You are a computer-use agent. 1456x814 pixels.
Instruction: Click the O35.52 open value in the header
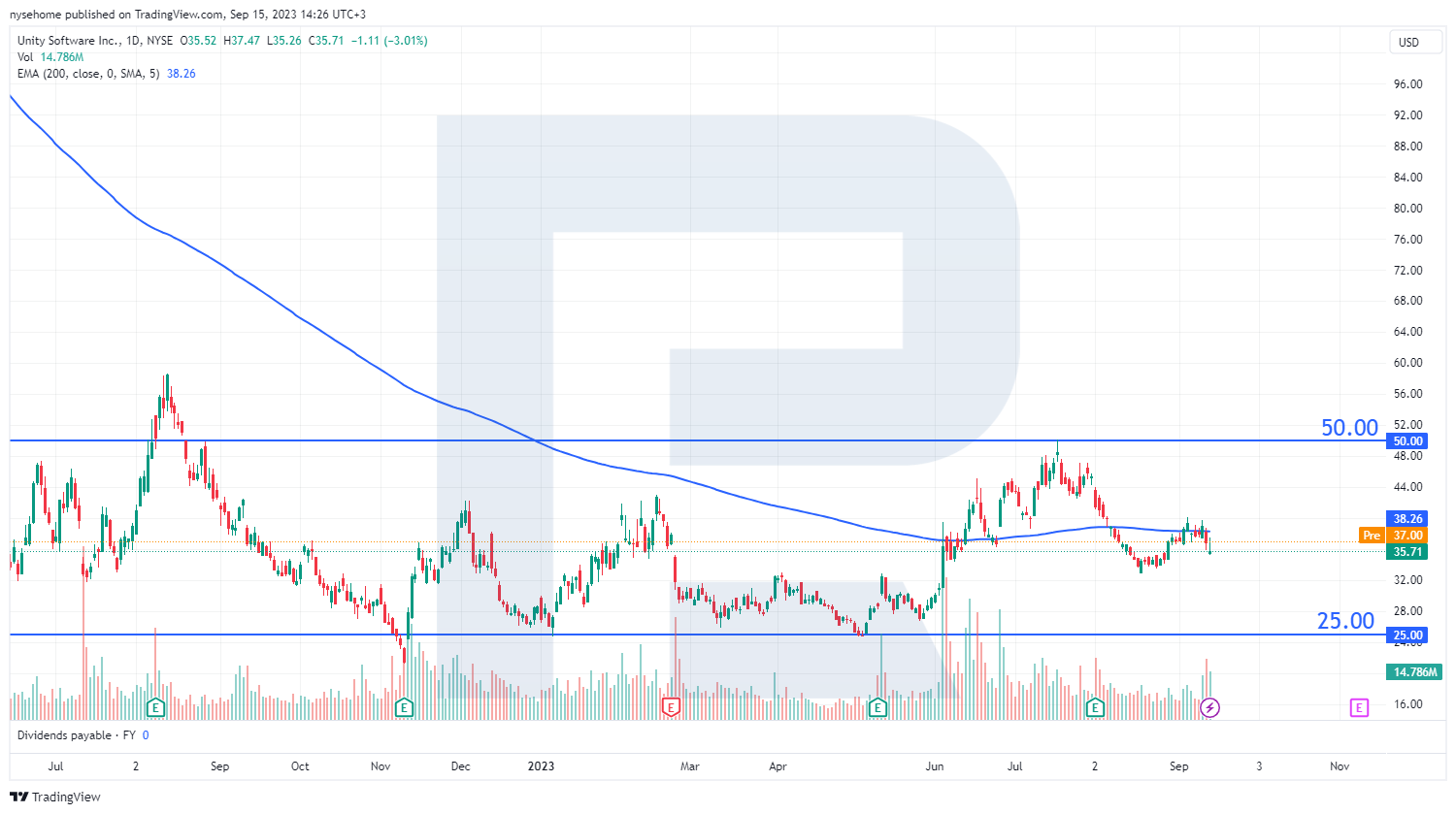coord(198,41)
